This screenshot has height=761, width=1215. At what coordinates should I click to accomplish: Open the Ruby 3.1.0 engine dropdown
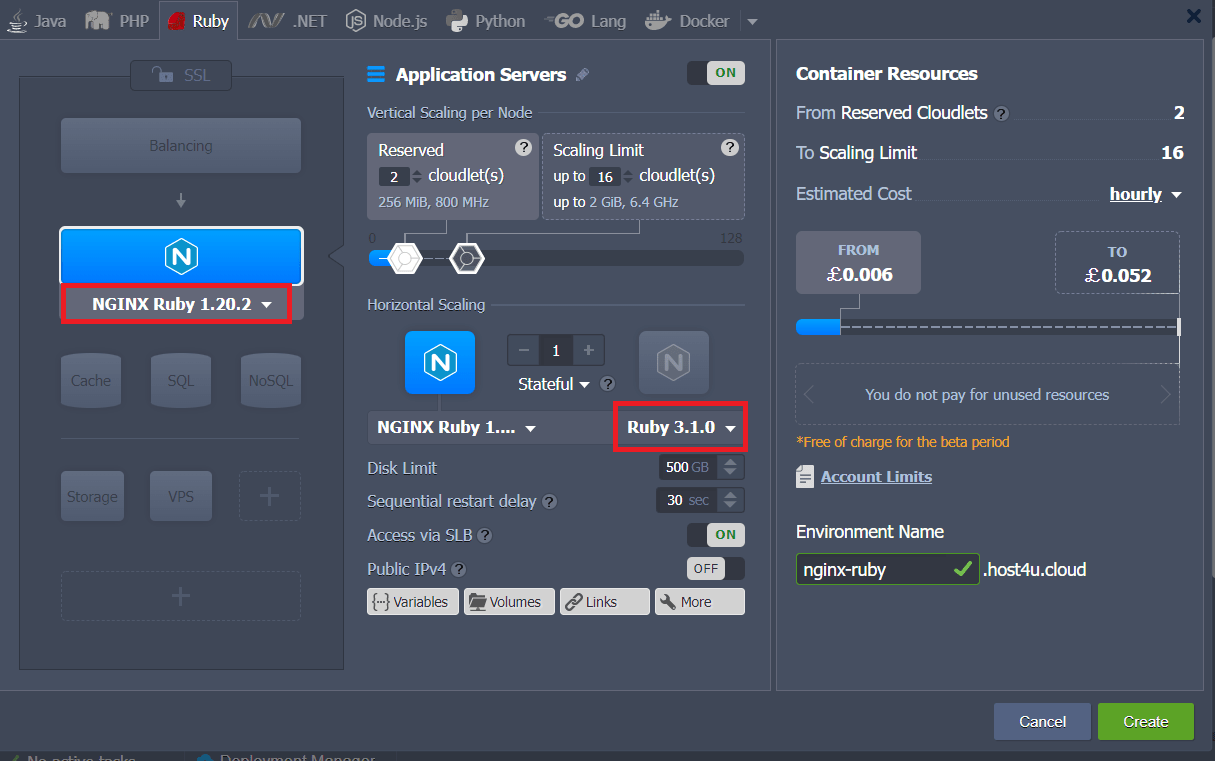click(x=680, y=427)
